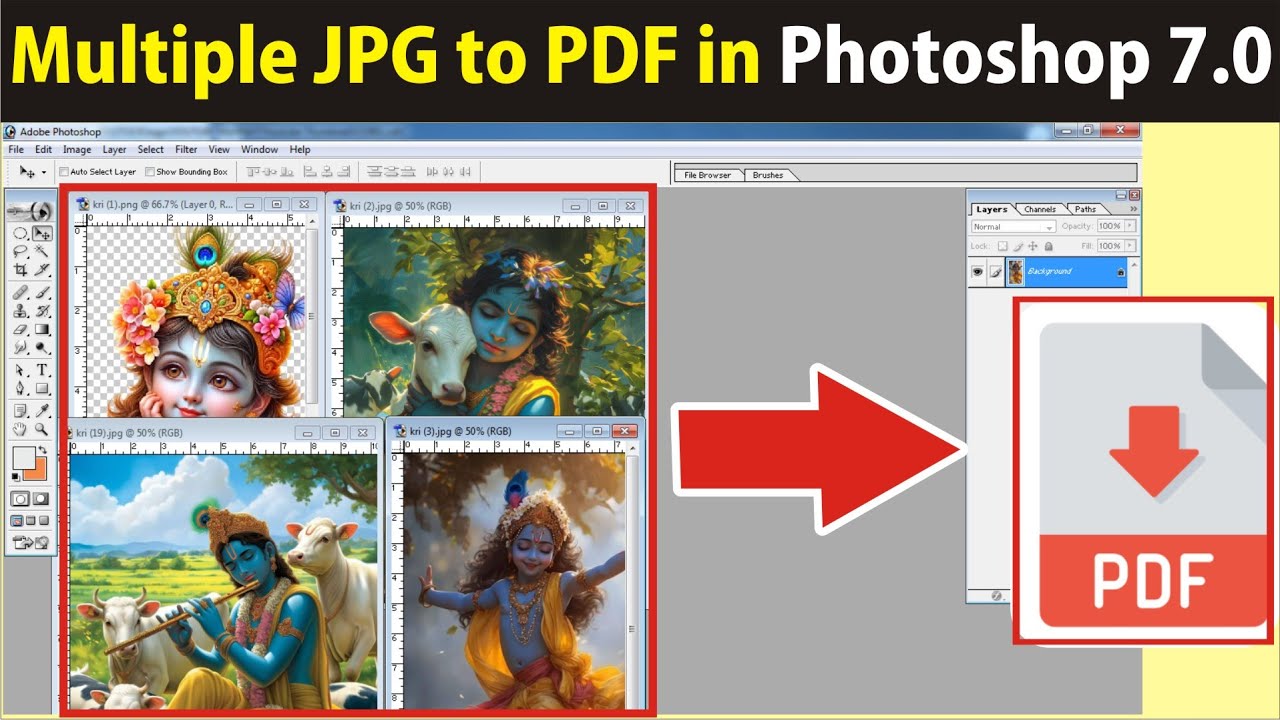1280x720 pixels.
Task: Click Jump to ImageReady button
Action: 30,541
